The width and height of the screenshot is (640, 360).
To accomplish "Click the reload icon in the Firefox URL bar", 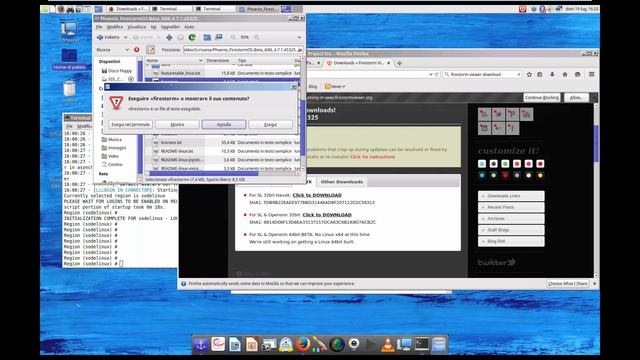I will (437, 75).
